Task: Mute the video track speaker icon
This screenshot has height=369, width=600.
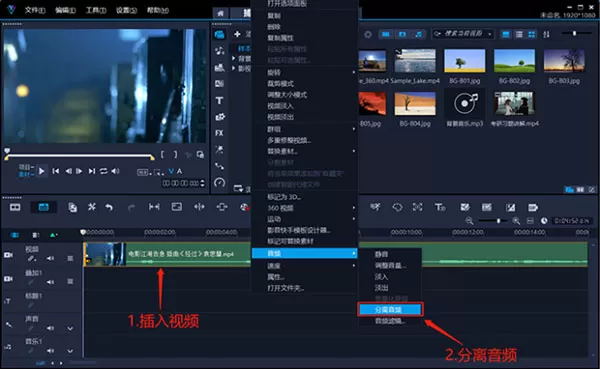Action: point(51,258)
